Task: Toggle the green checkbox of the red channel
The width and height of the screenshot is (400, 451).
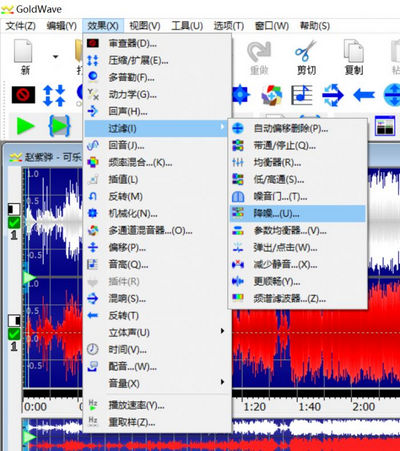Action: [14, 333]
